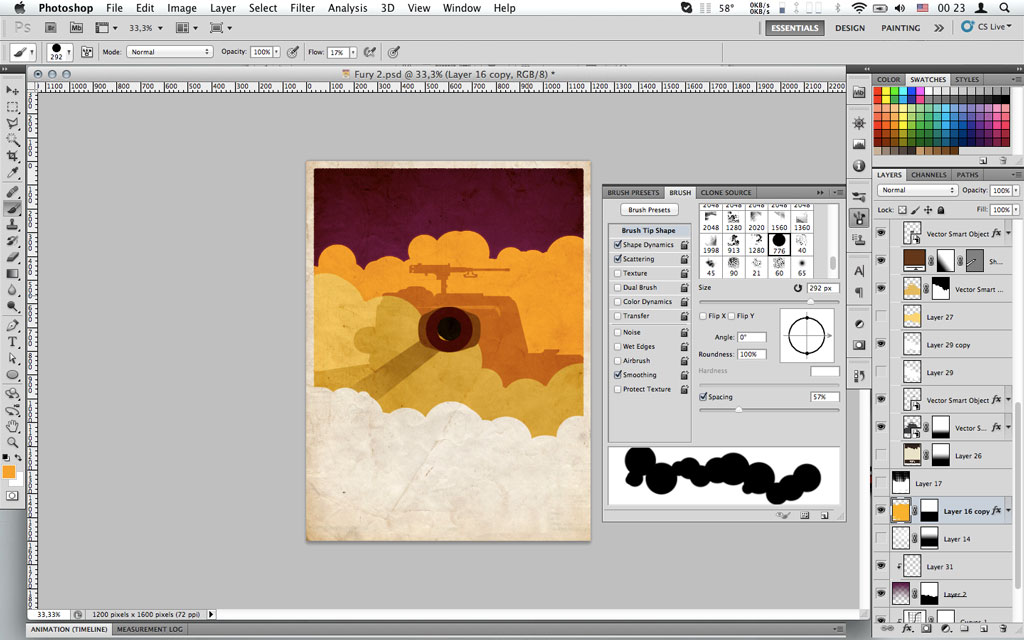1024x640 pixels.
Task: Click the brush Angle input field
Action: [752, 337]
